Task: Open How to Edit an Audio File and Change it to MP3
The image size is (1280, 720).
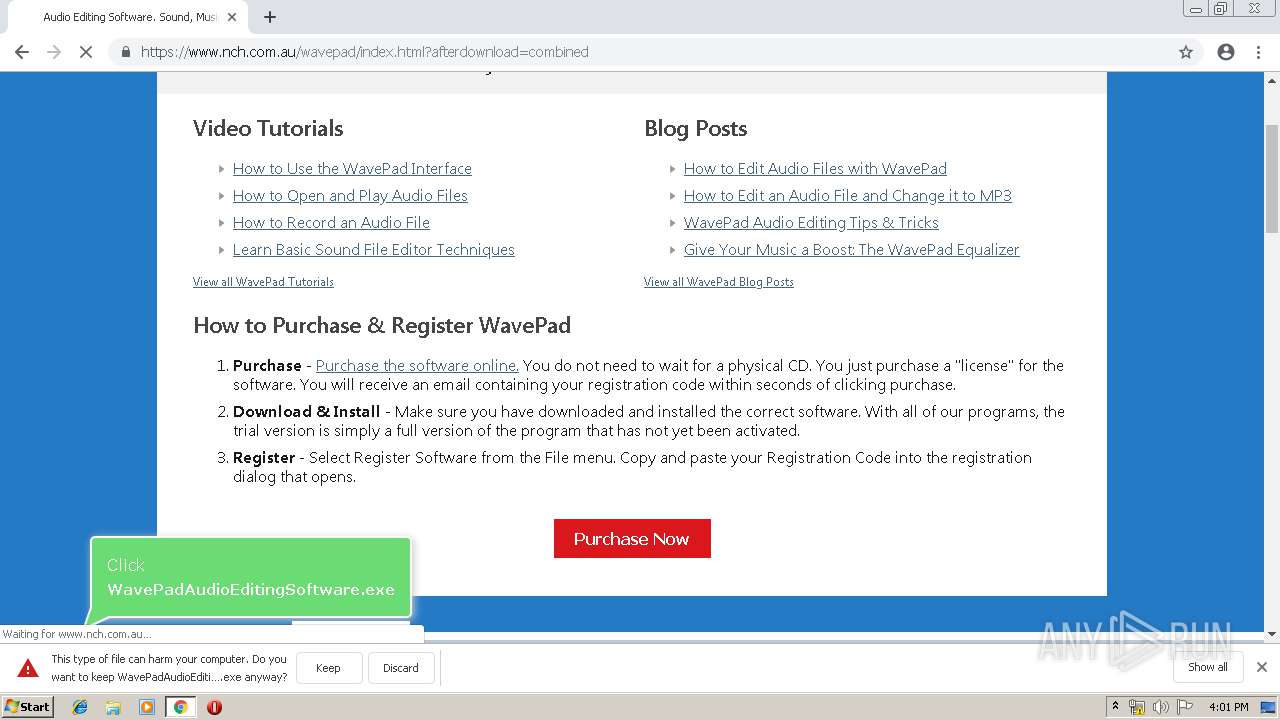Action: [848, 196]
